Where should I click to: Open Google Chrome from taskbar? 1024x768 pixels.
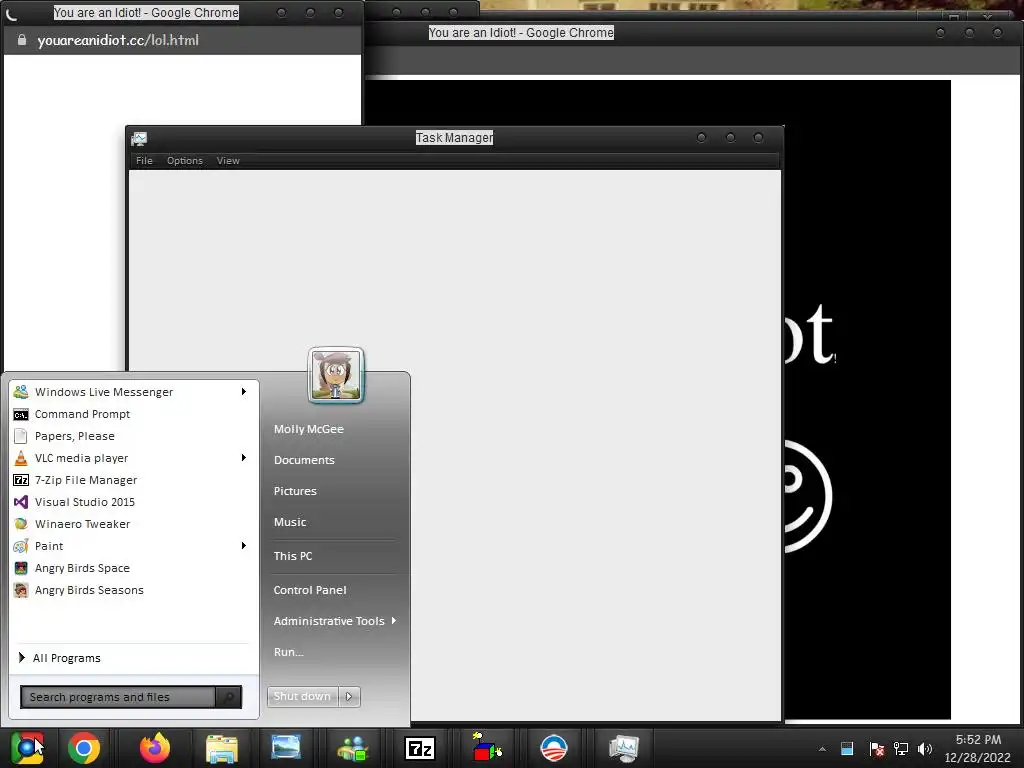coord(84,748)
